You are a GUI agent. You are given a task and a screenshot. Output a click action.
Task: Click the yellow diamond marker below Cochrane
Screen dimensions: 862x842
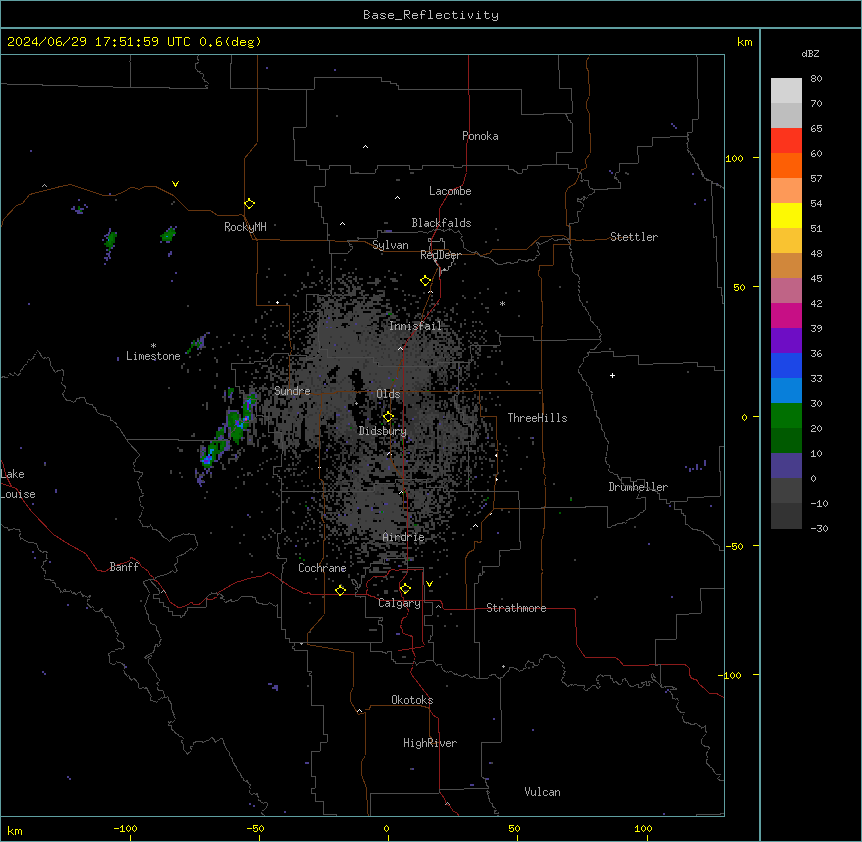tap(340, 590)
